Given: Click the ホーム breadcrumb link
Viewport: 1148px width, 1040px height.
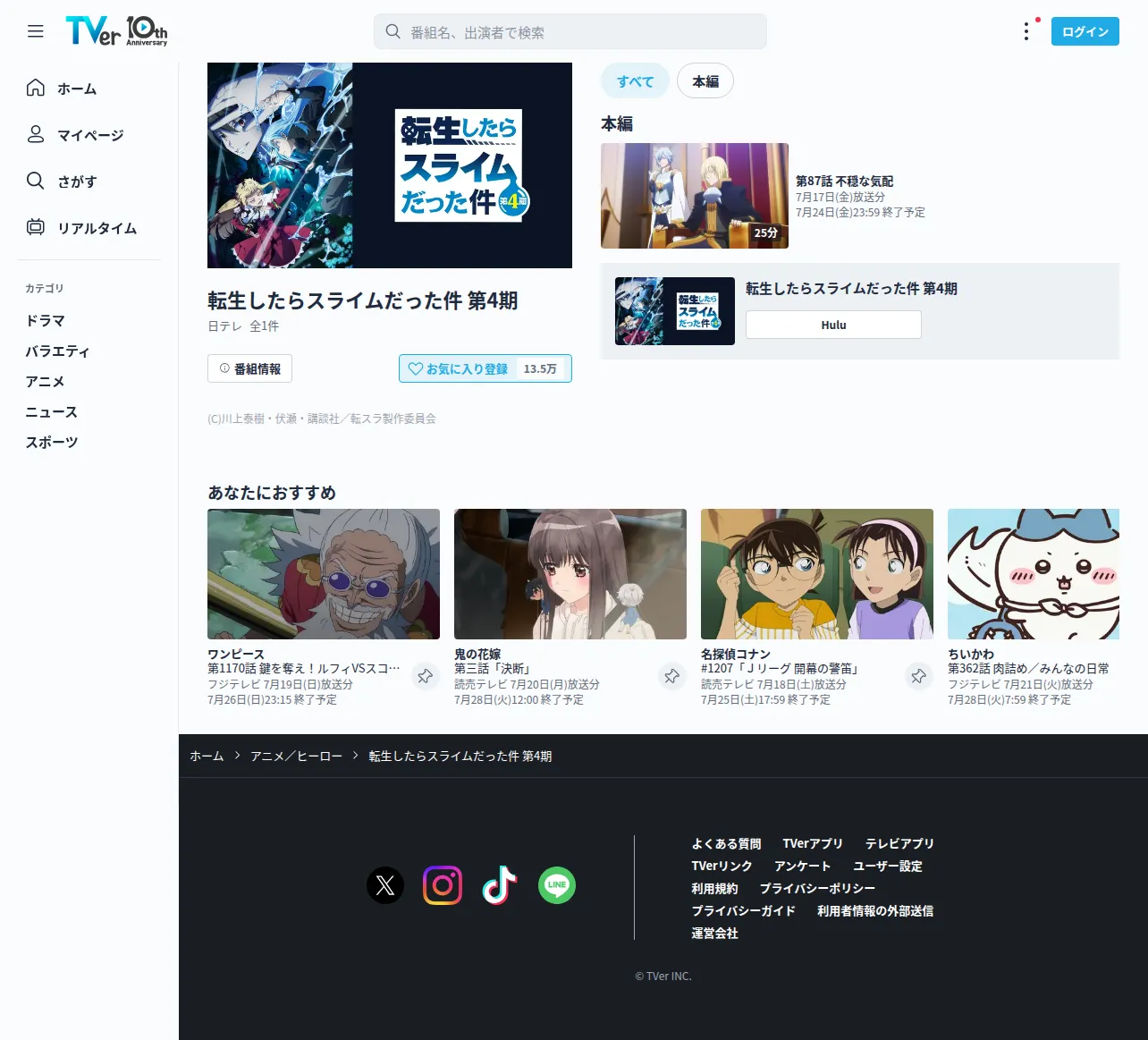Looking at the screenshot, I should [x=207, y=756].
